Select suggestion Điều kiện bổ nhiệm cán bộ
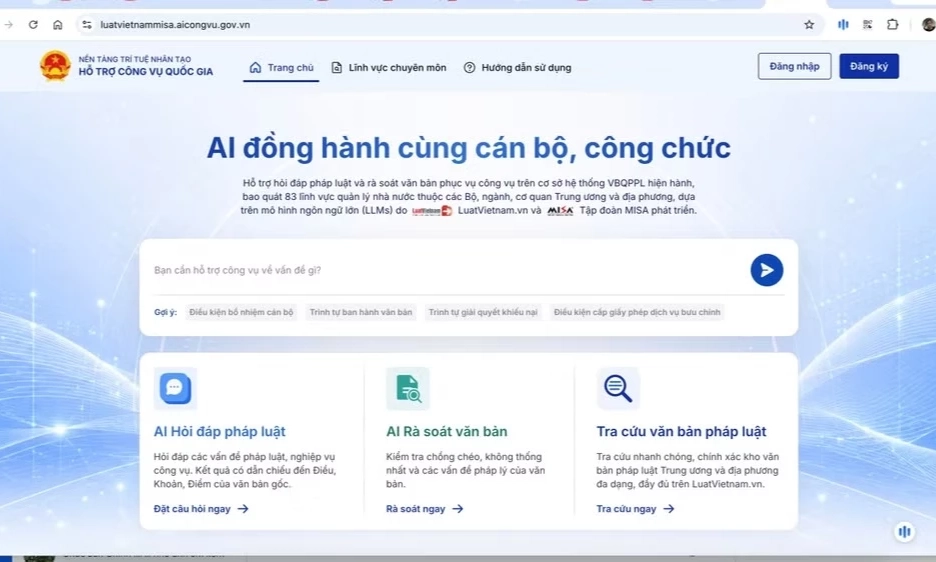 (x=241, y=312)
